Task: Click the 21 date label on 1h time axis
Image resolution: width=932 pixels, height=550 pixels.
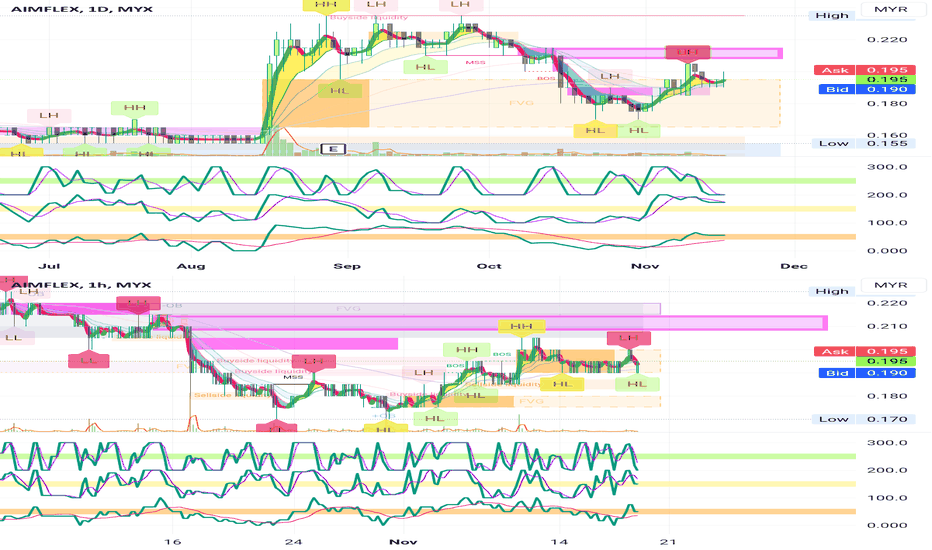Action: point(669,542)
